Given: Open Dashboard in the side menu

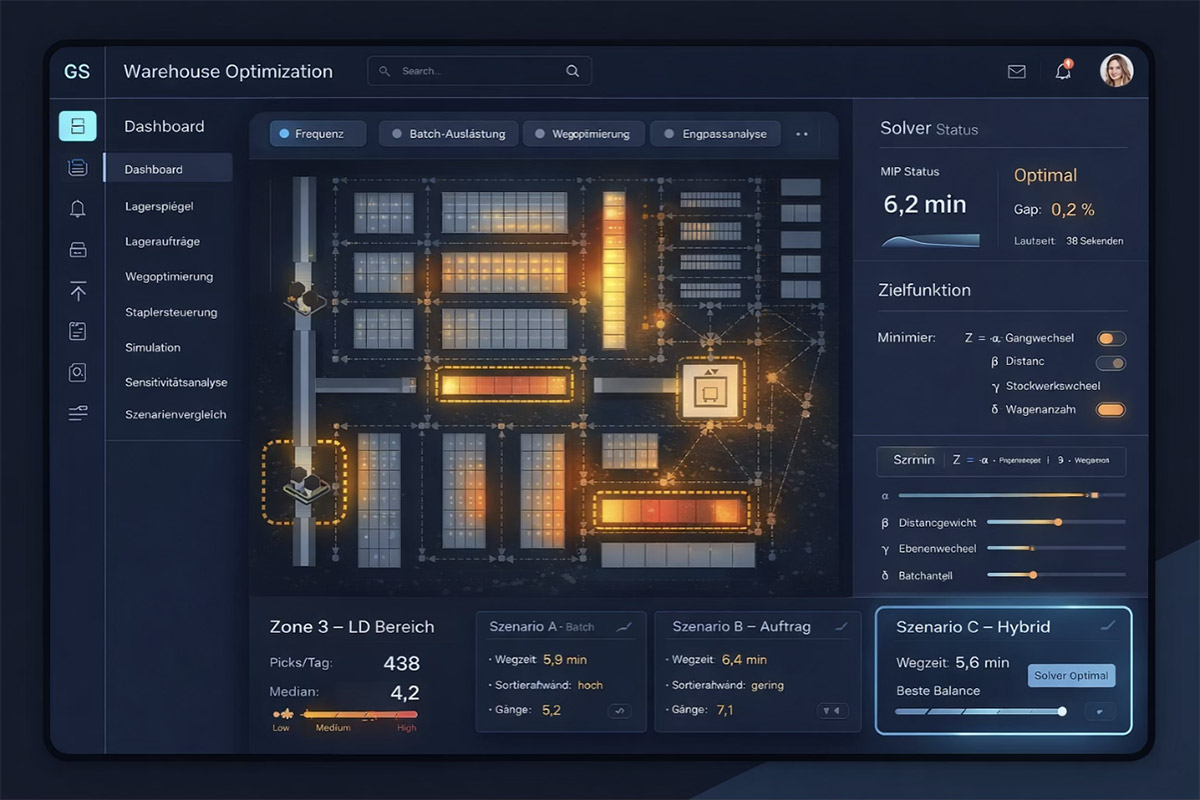Looking at the screenshot, I should tap(168, 169).
